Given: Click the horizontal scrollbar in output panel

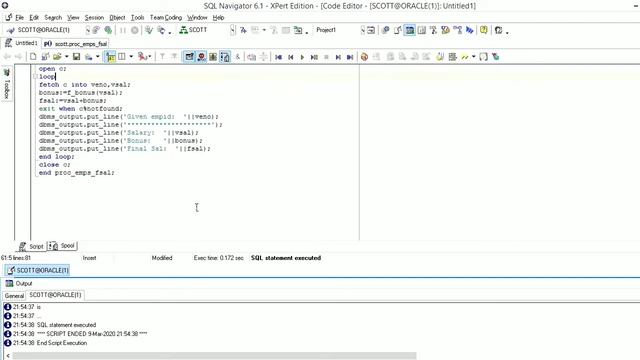Looking at the screenshot, I should (214, 356).
